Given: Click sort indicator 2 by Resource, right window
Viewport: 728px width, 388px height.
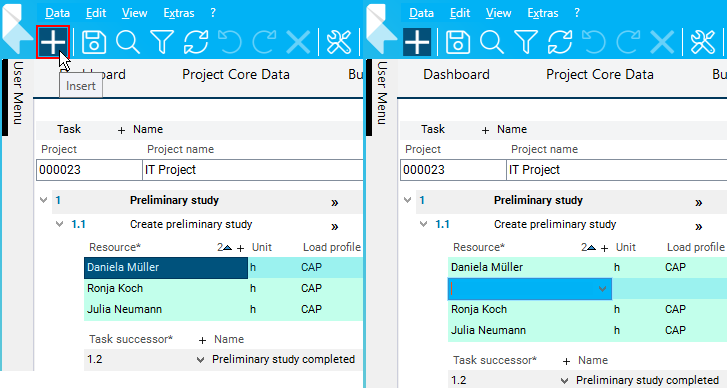Looking at the screenshot, I should pos(588,247).
